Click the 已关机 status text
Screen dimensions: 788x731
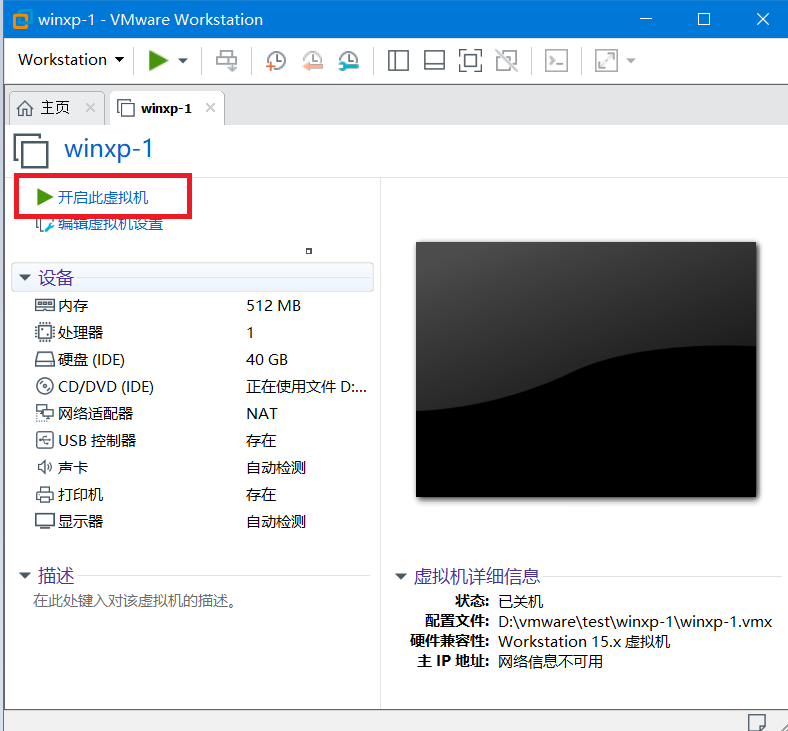(521, 601)
